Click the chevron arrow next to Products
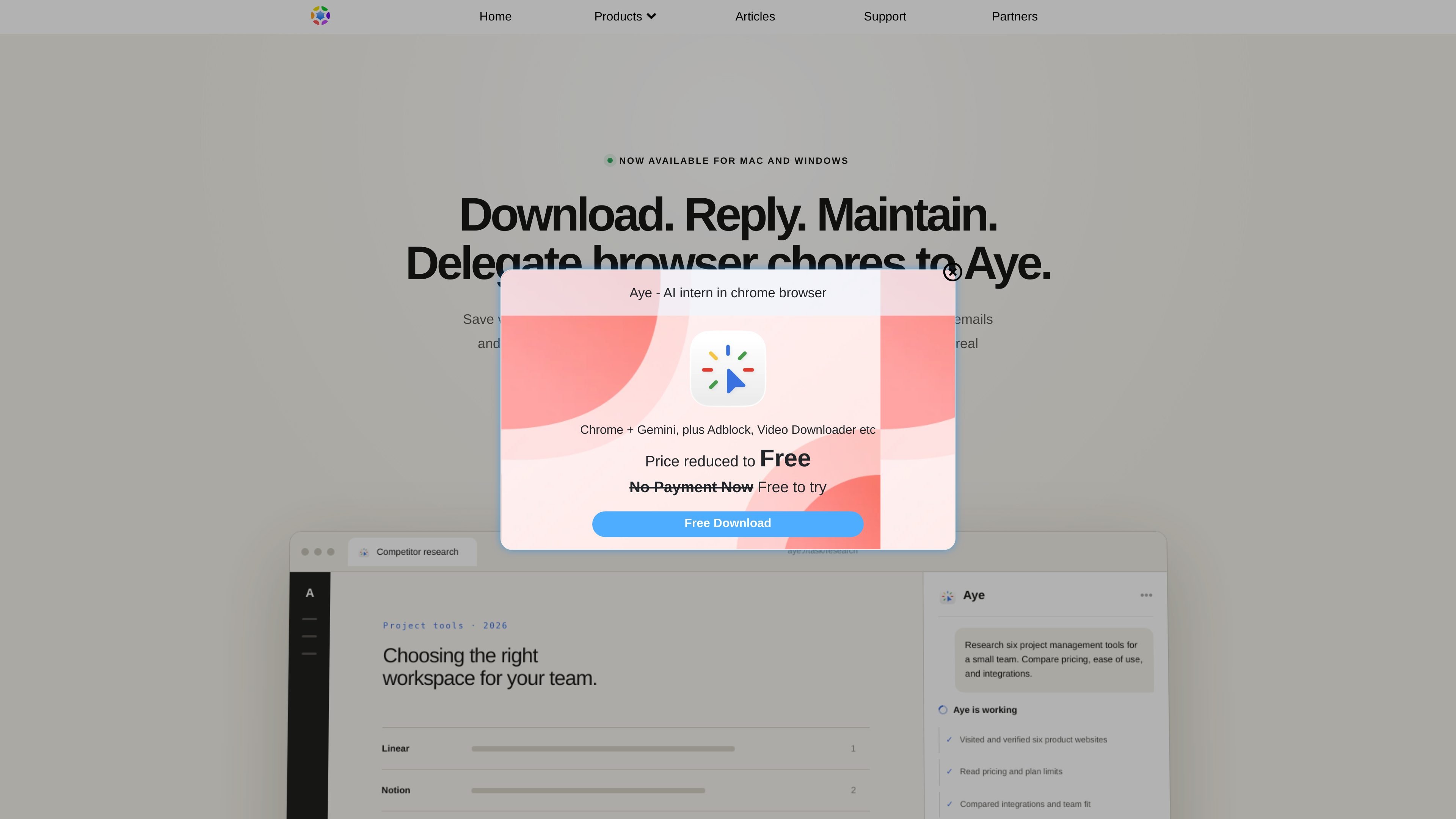Image resolution: width=1456 pixels, height=819 pixels. (651, 16)
